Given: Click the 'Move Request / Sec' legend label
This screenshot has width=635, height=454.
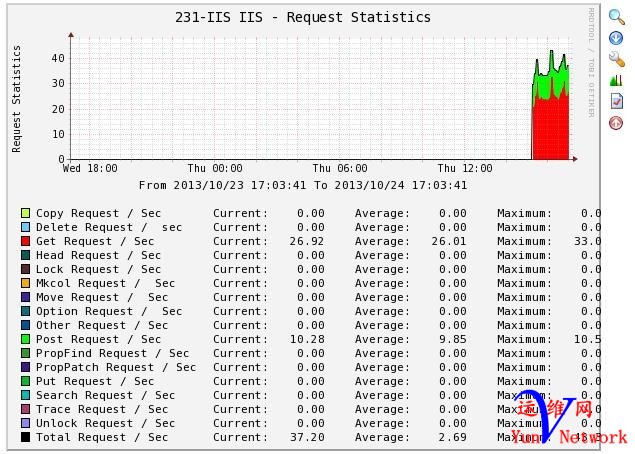Looking at the screenshot, I should [x=102, y=297].
